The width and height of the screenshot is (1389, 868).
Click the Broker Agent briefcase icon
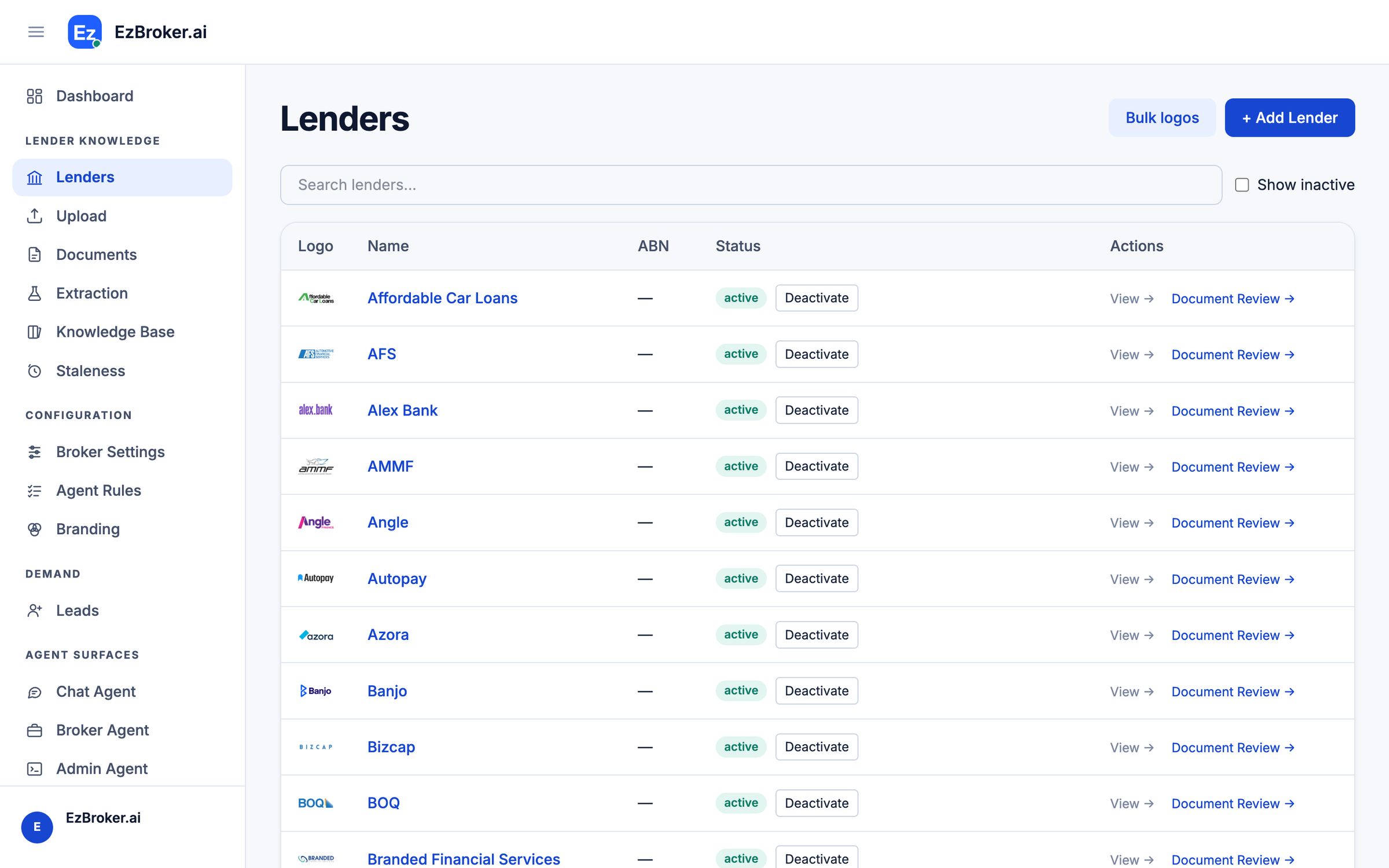click(35, 730)
